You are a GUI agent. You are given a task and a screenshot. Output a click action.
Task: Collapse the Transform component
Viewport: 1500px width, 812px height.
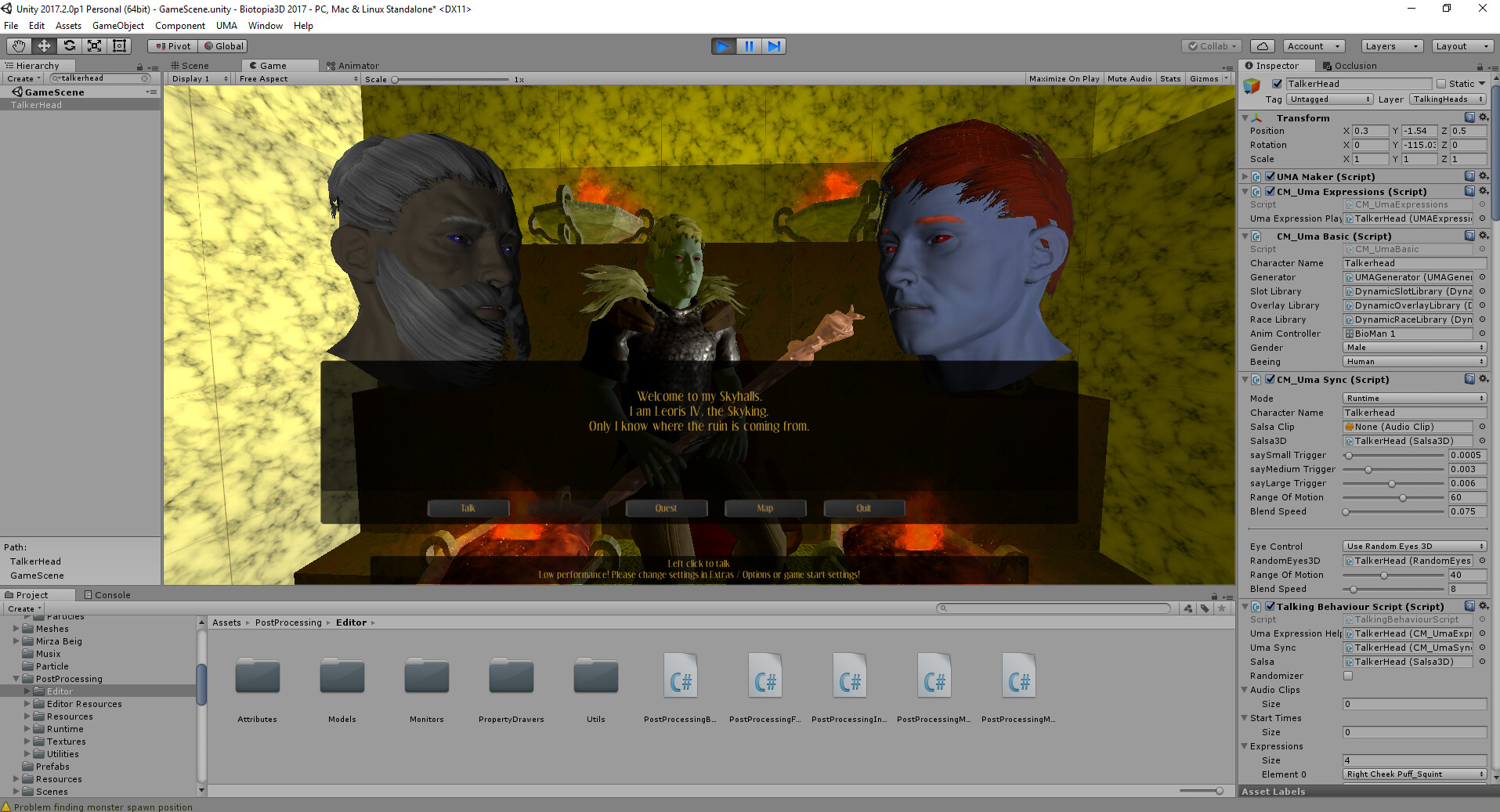tap(1245, 117)
